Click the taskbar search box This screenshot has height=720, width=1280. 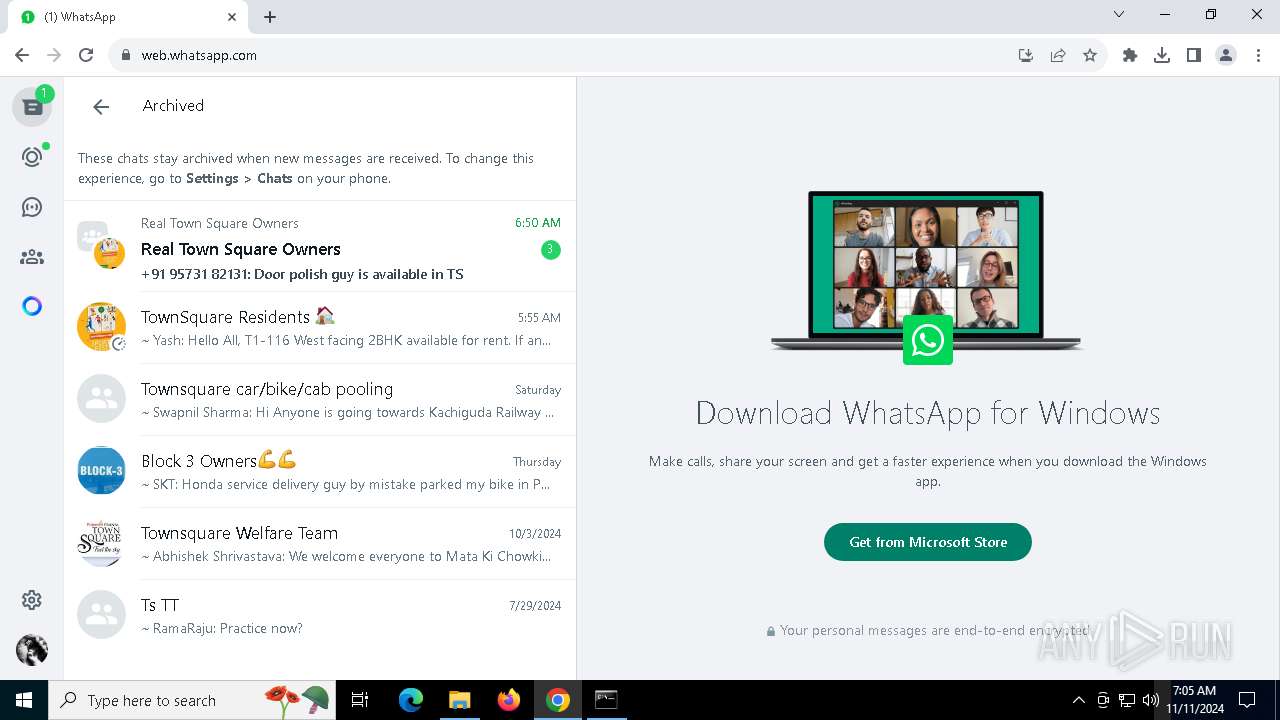(192, 700)
